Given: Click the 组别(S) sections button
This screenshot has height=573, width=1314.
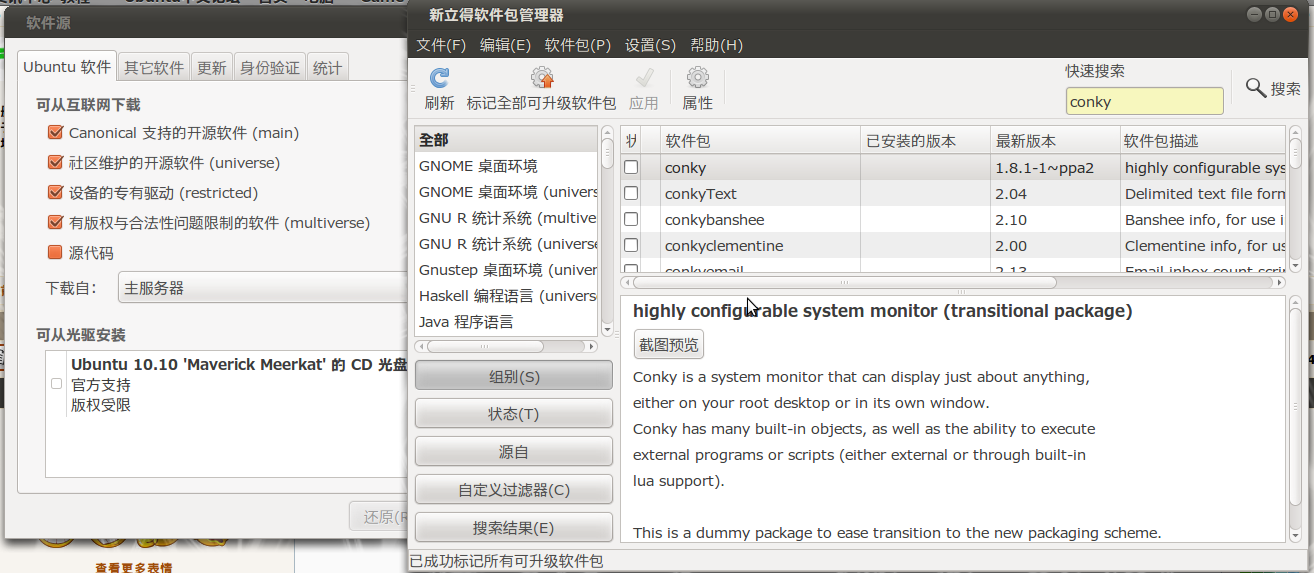Looking at the screenshot, I should (514, 377).
